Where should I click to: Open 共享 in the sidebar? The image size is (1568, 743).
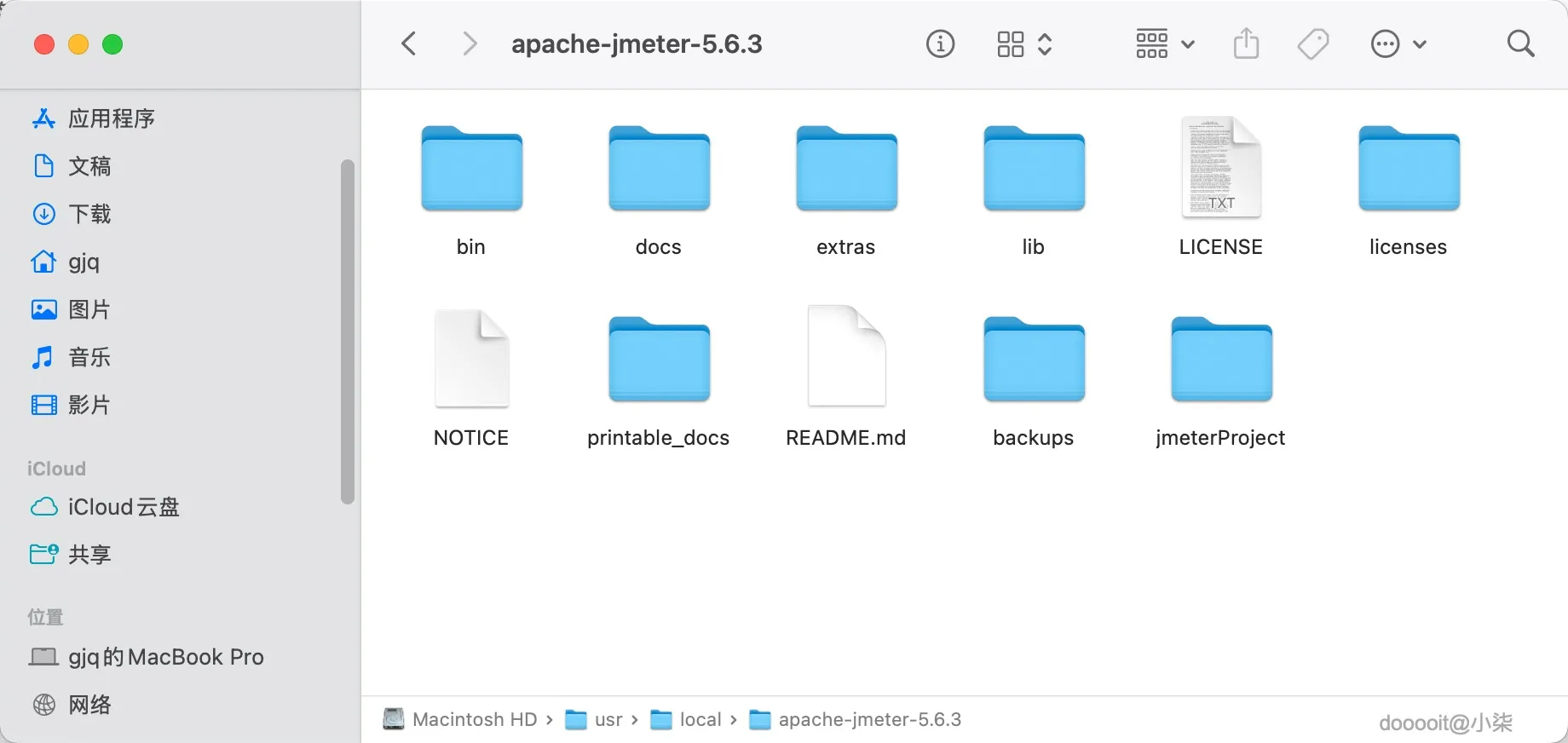tap(72, 555)
